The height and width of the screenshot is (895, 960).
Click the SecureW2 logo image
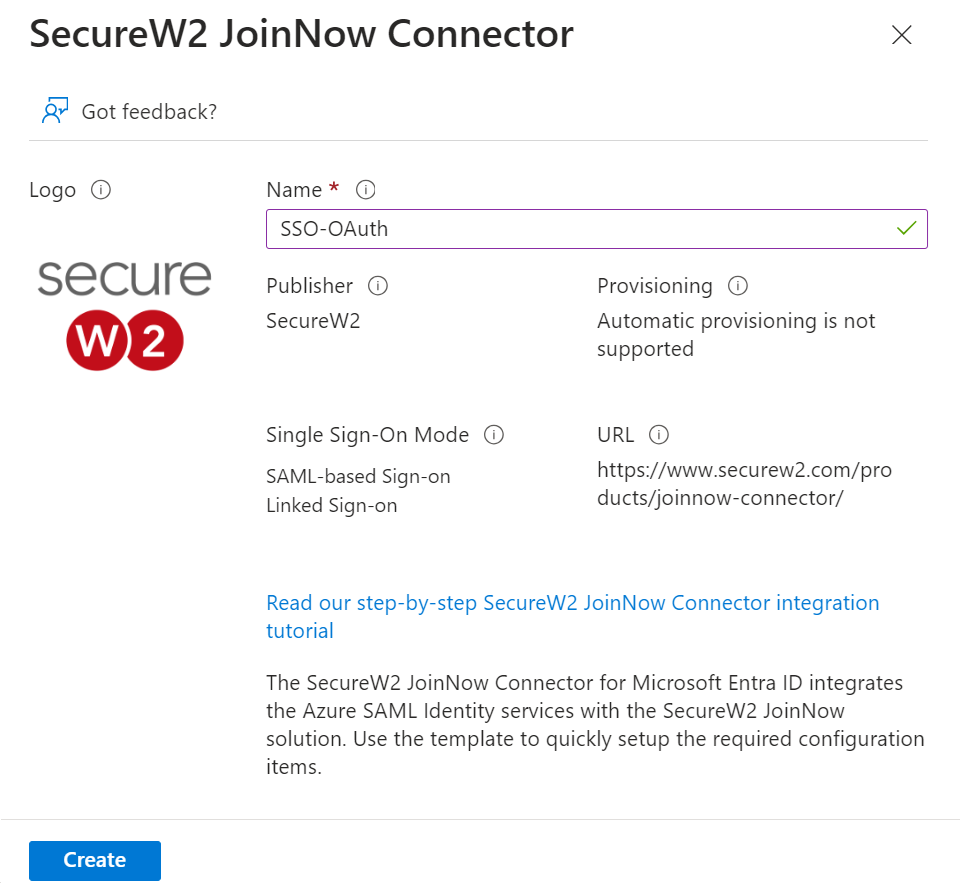[x=125, y=314]
